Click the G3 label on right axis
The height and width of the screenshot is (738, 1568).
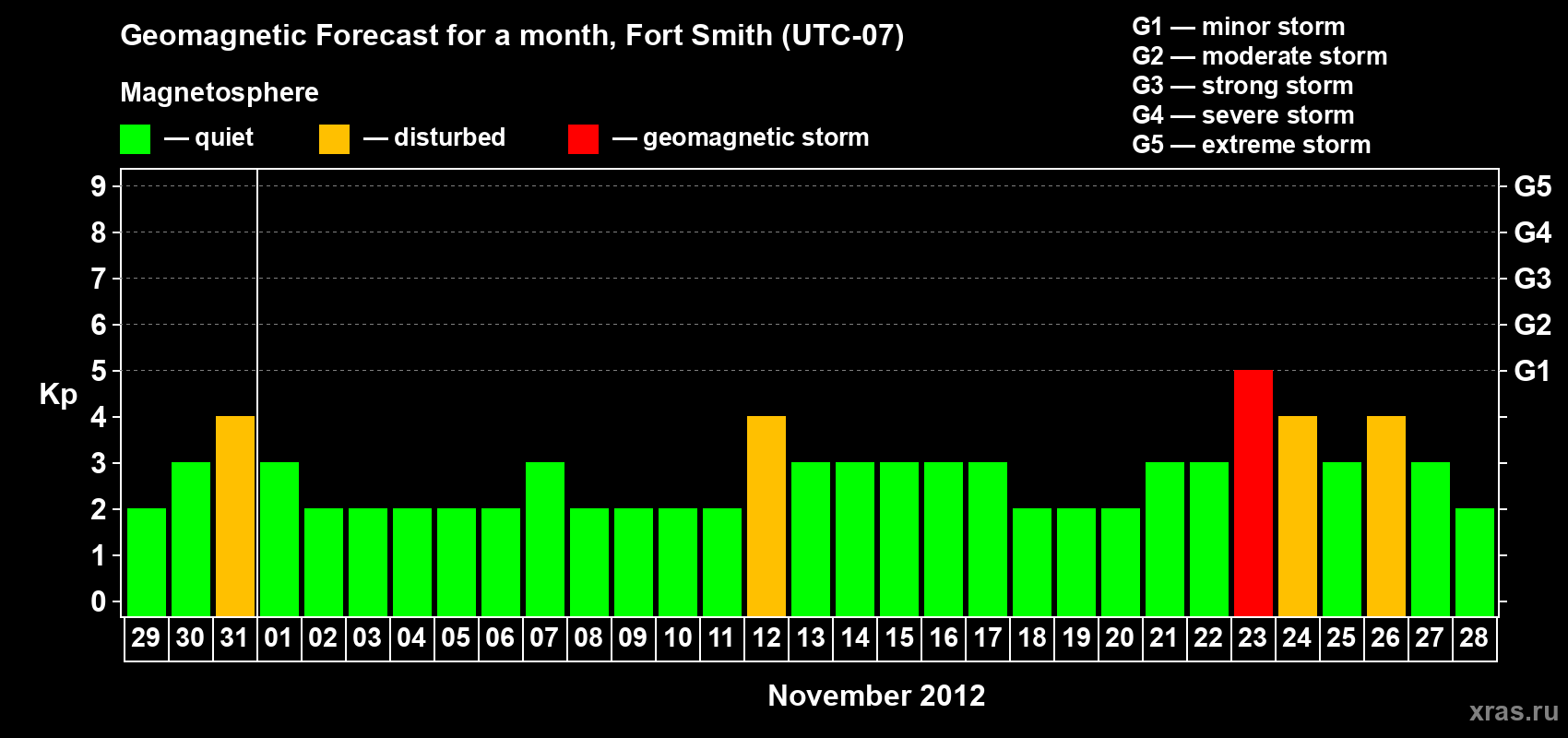[1533, 279]
